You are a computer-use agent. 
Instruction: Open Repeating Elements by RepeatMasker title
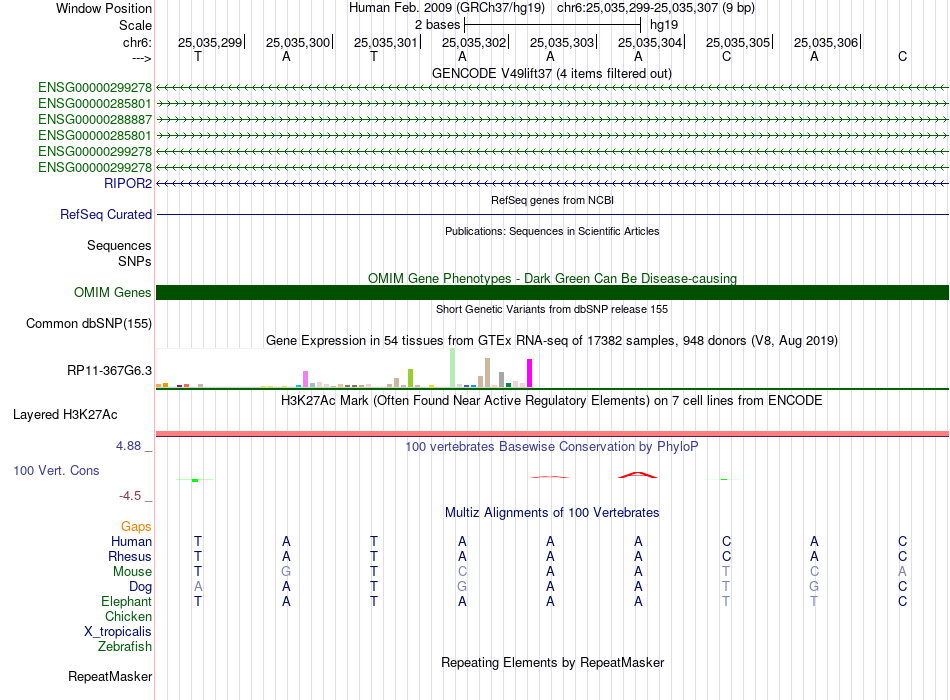click(553, 663)
